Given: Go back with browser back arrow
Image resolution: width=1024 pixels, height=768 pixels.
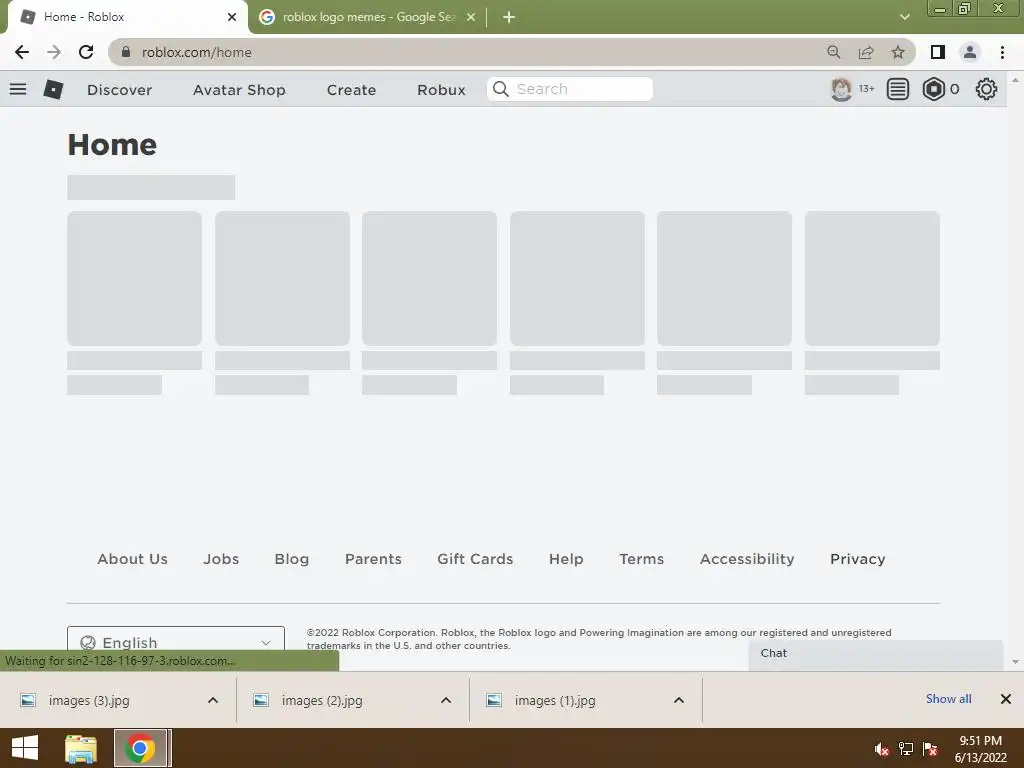Looking at the screenshot, I should (22, 52).
